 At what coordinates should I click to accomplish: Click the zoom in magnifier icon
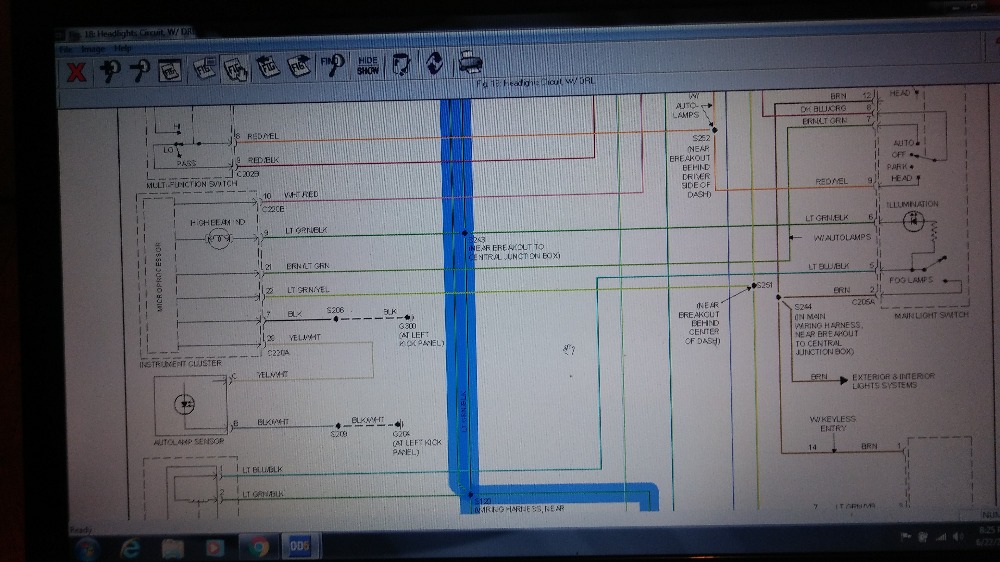click(109, 70)
